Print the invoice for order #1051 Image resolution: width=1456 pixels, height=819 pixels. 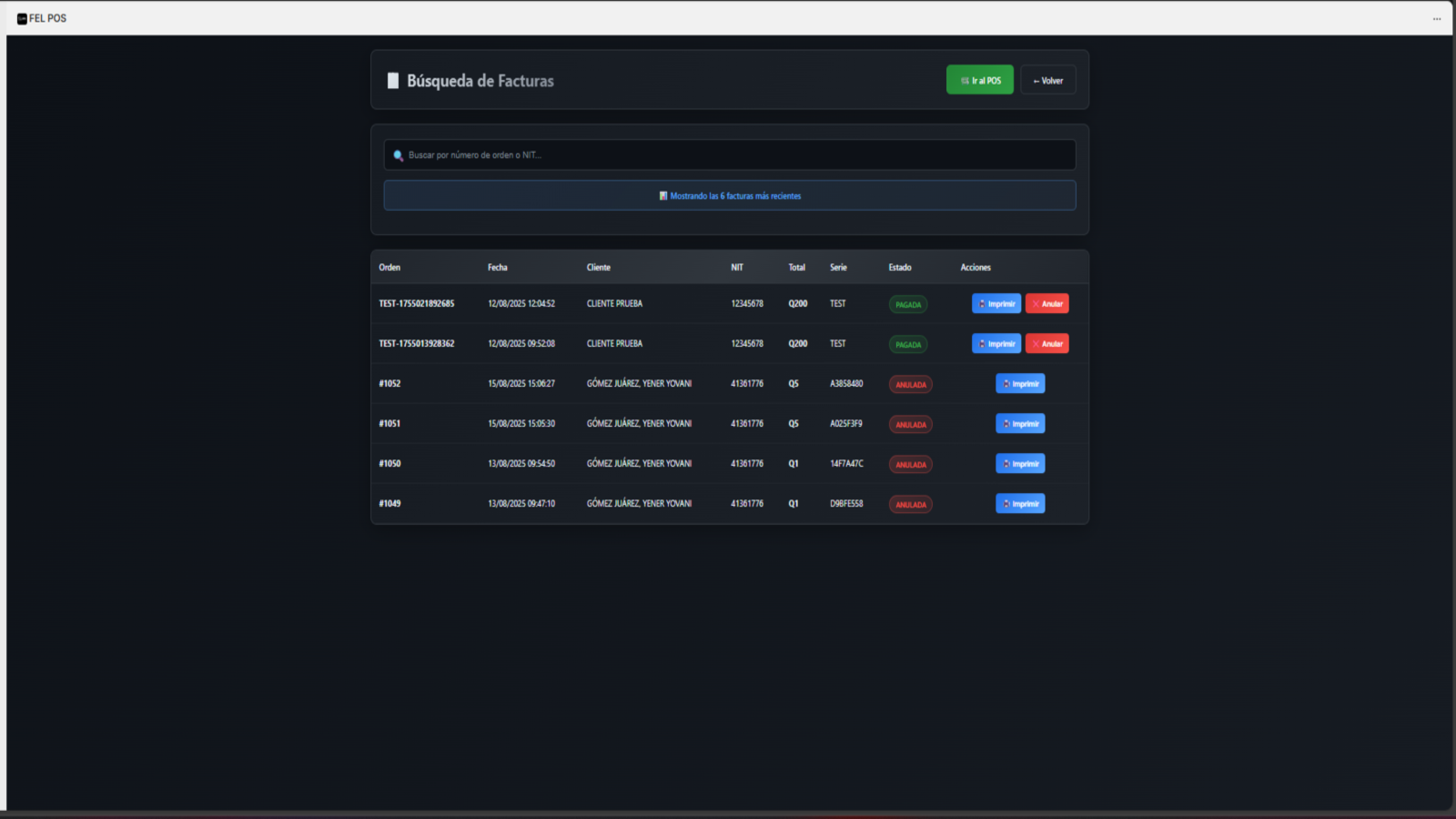pos(1020,424)
